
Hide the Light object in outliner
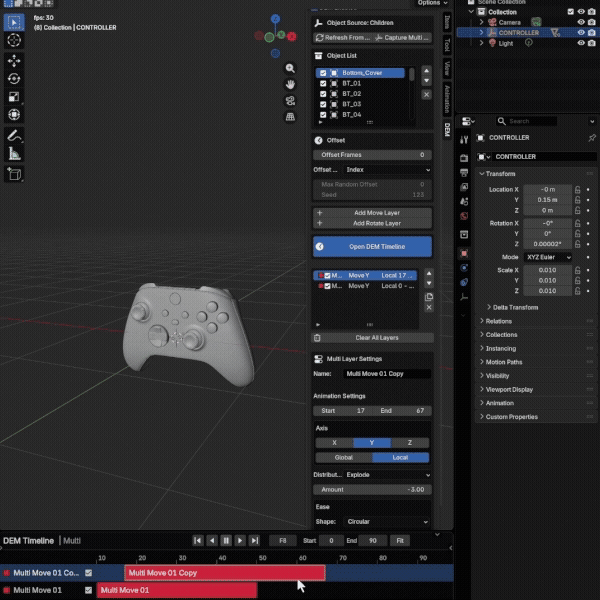point(580,43)
